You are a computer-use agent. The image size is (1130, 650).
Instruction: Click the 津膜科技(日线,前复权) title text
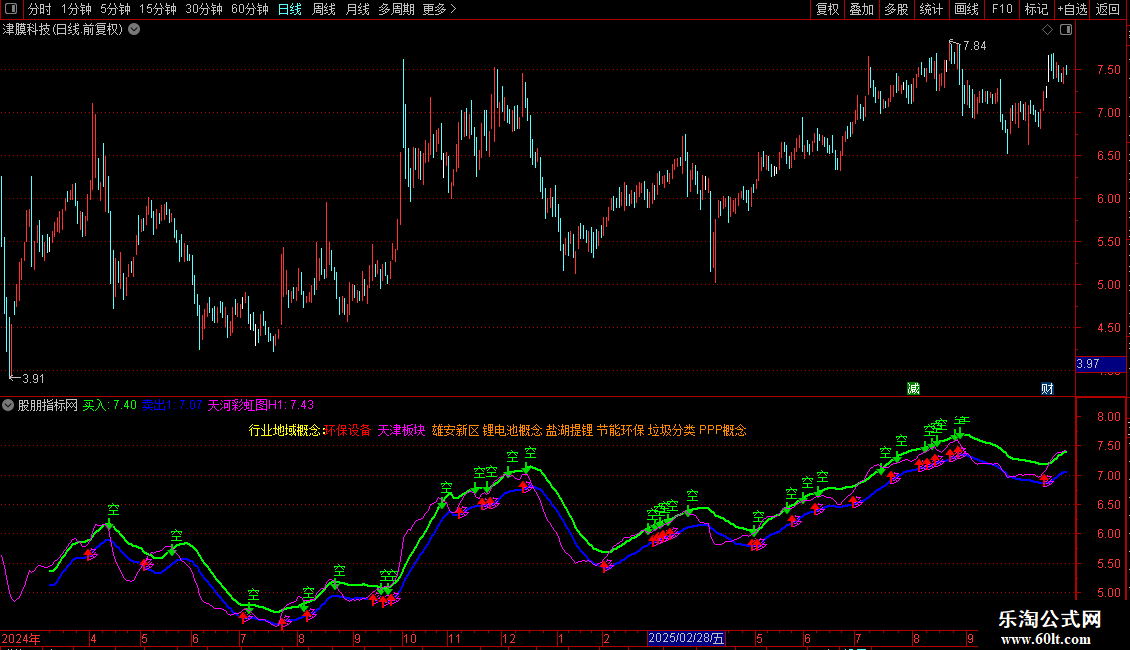pos(63,29)
